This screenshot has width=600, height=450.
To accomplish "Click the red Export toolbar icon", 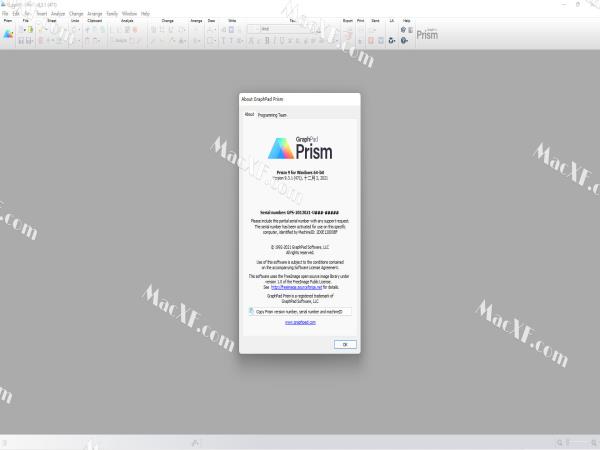I will coord(348,35).
